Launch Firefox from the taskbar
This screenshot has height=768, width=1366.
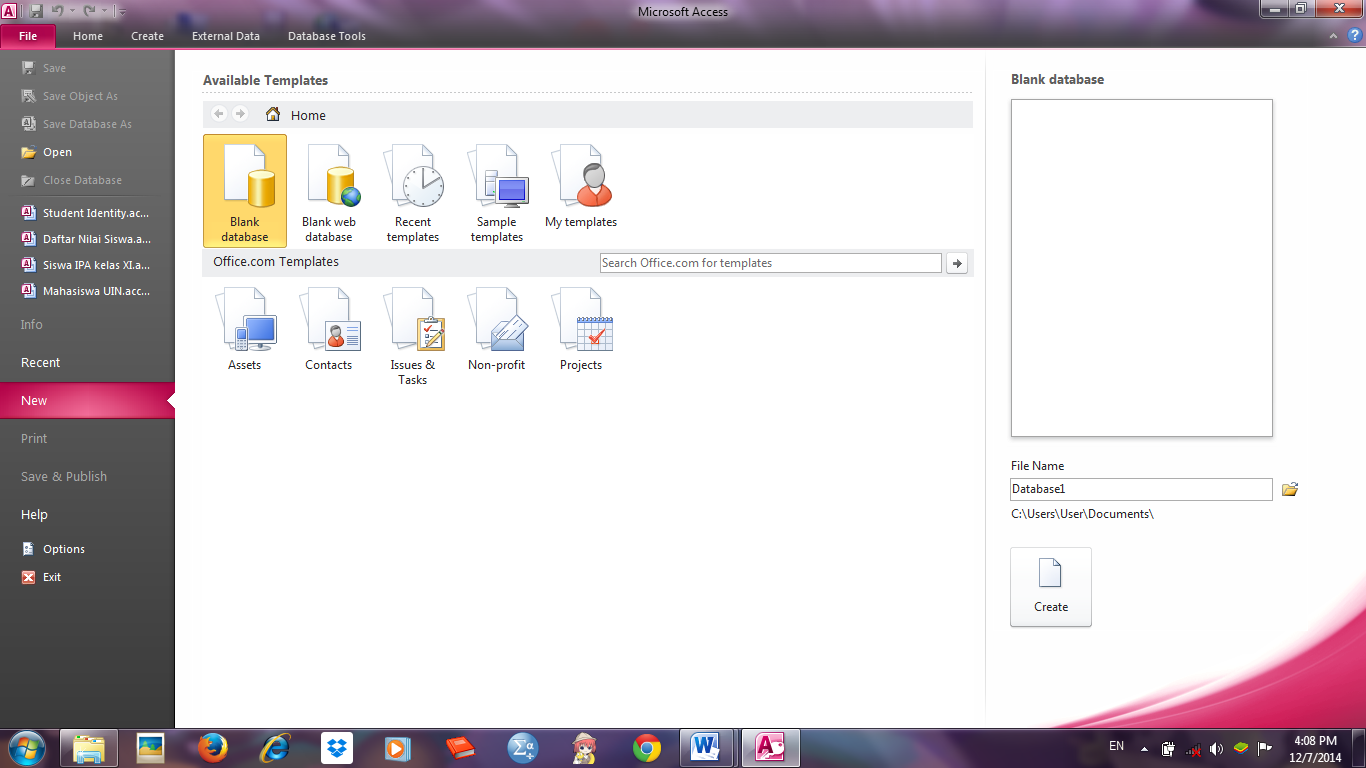(x=213, y=747)
